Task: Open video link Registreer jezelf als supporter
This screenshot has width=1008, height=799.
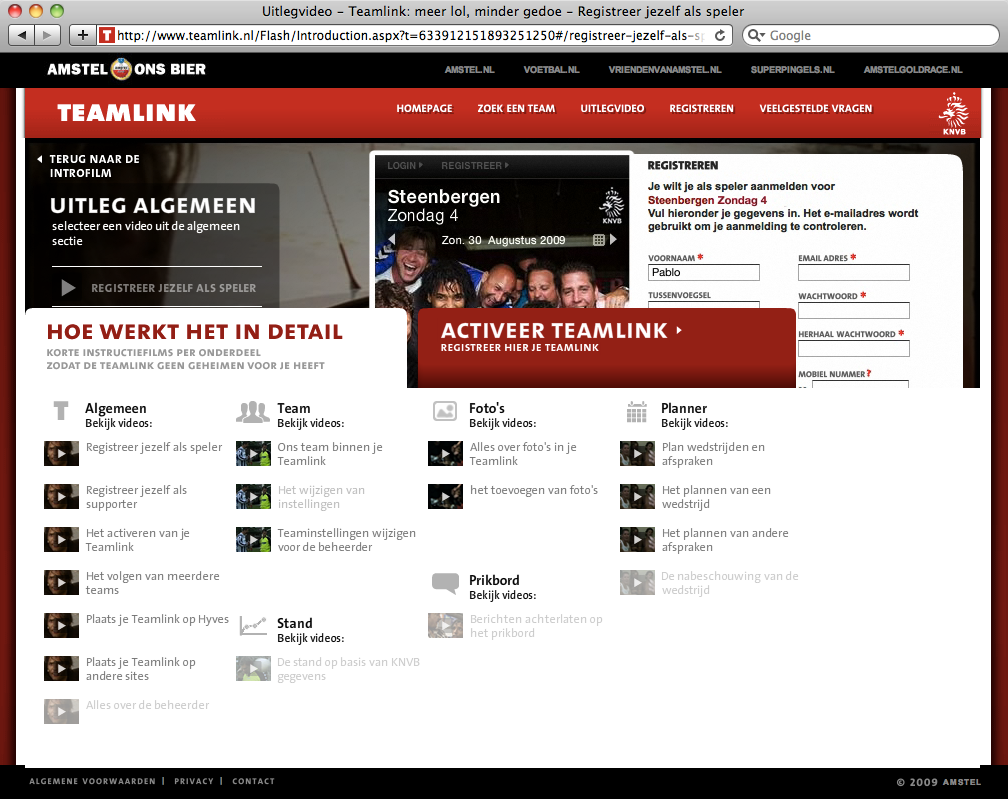Action: pyautogui.click(x=136, y=497)
